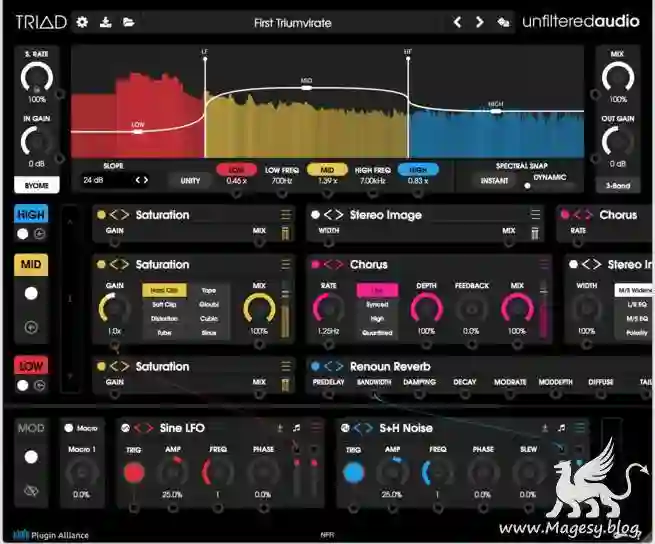The height and width of the screenshot is (544, 655).
Task: Click the MOD hide-cables eye icon
Action: tap(31, 491)
